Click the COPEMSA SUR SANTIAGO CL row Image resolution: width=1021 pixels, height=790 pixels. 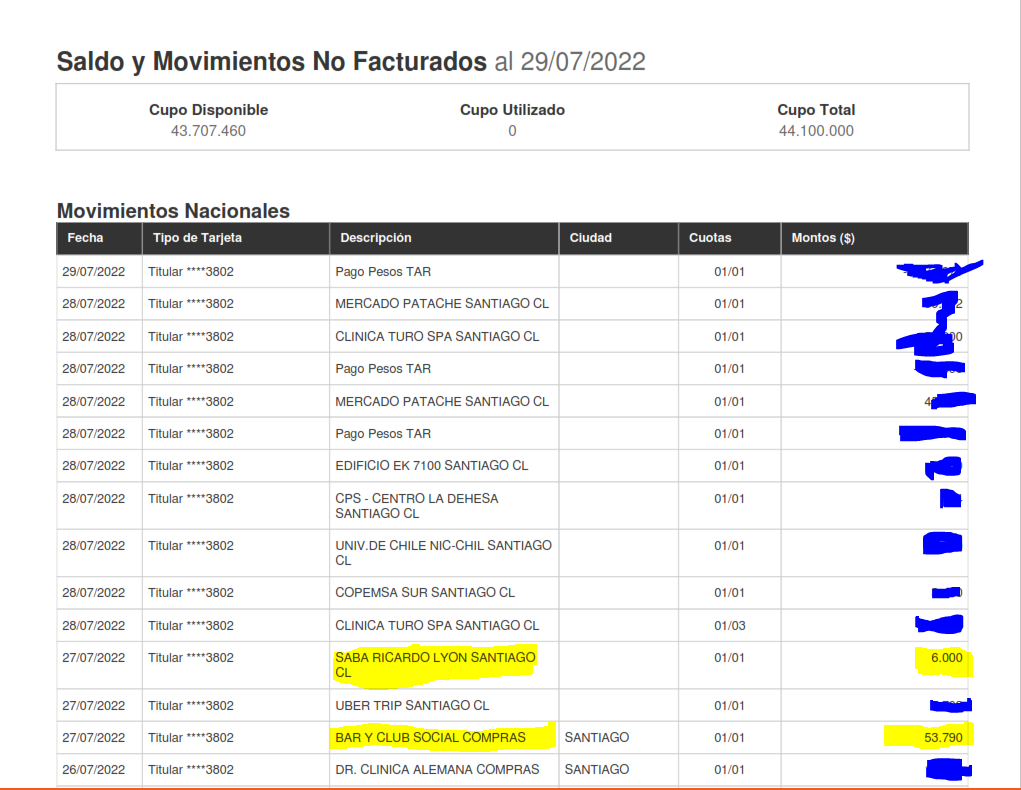(x=425, y=593)
